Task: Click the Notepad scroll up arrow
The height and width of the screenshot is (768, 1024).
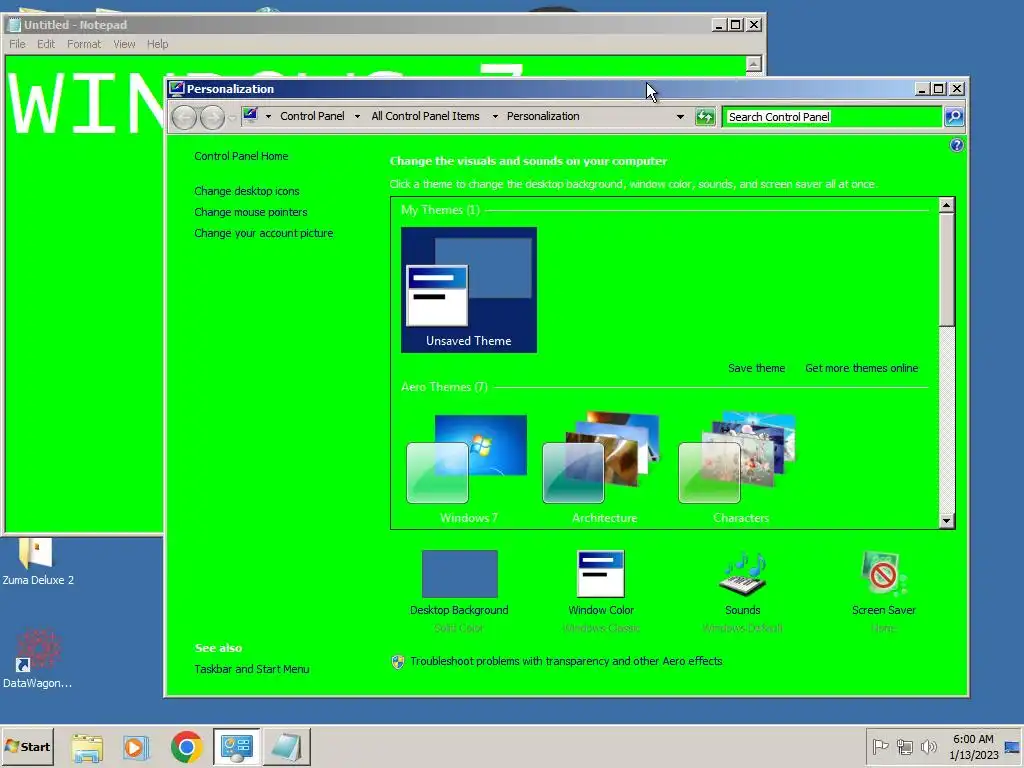Action: [x=754, y=64]
